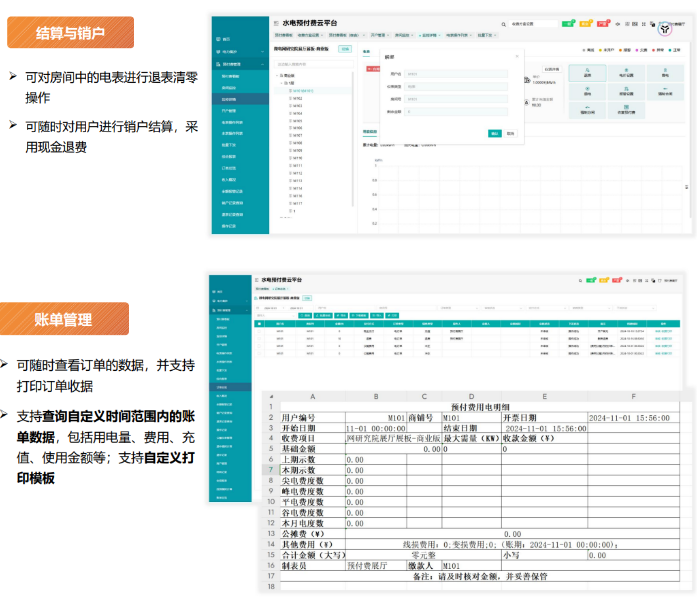Click spreadsheet select-all corner triangle
This screenshot has height=616, width=697.
[x=271, y=396]
